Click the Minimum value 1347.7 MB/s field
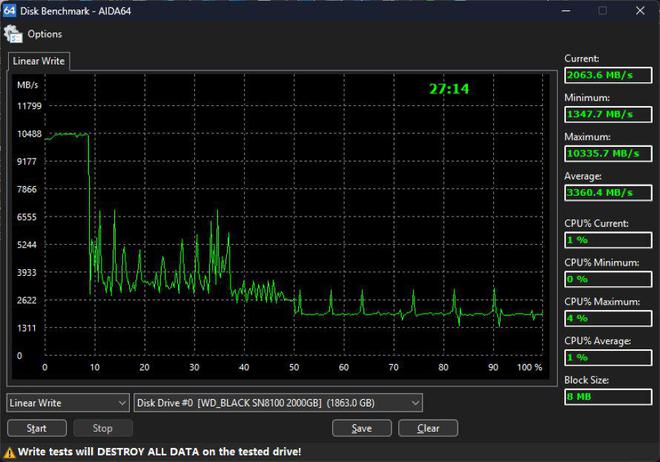660x462 pixels. pyautogui.click(x=608, y=114)
